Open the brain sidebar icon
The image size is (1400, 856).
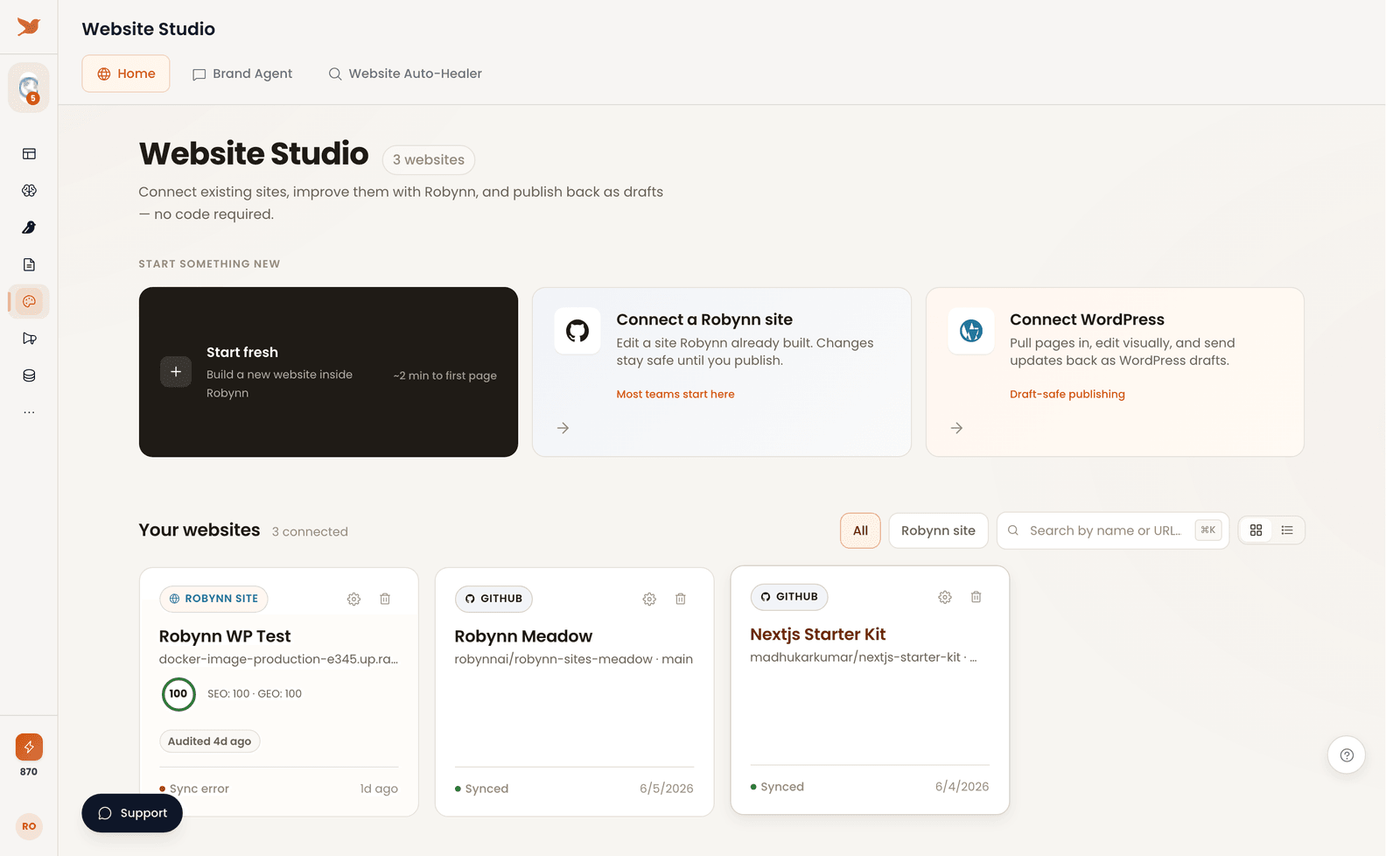[x=29, y=191]
